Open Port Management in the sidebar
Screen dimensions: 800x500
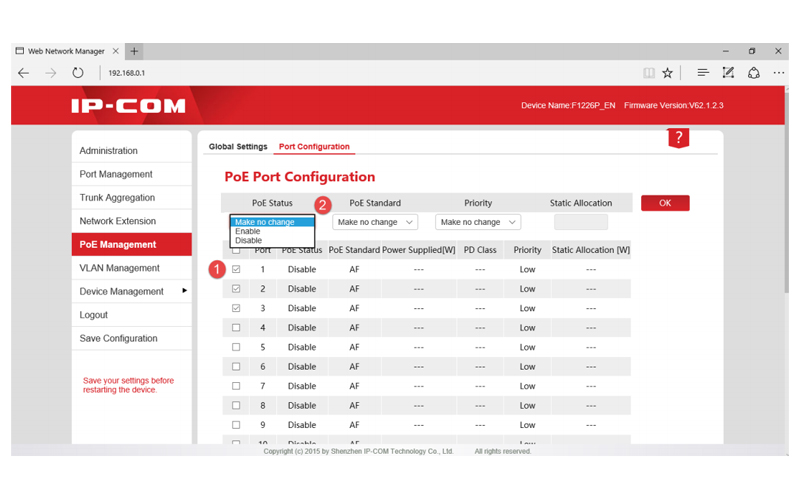[132, 174]
